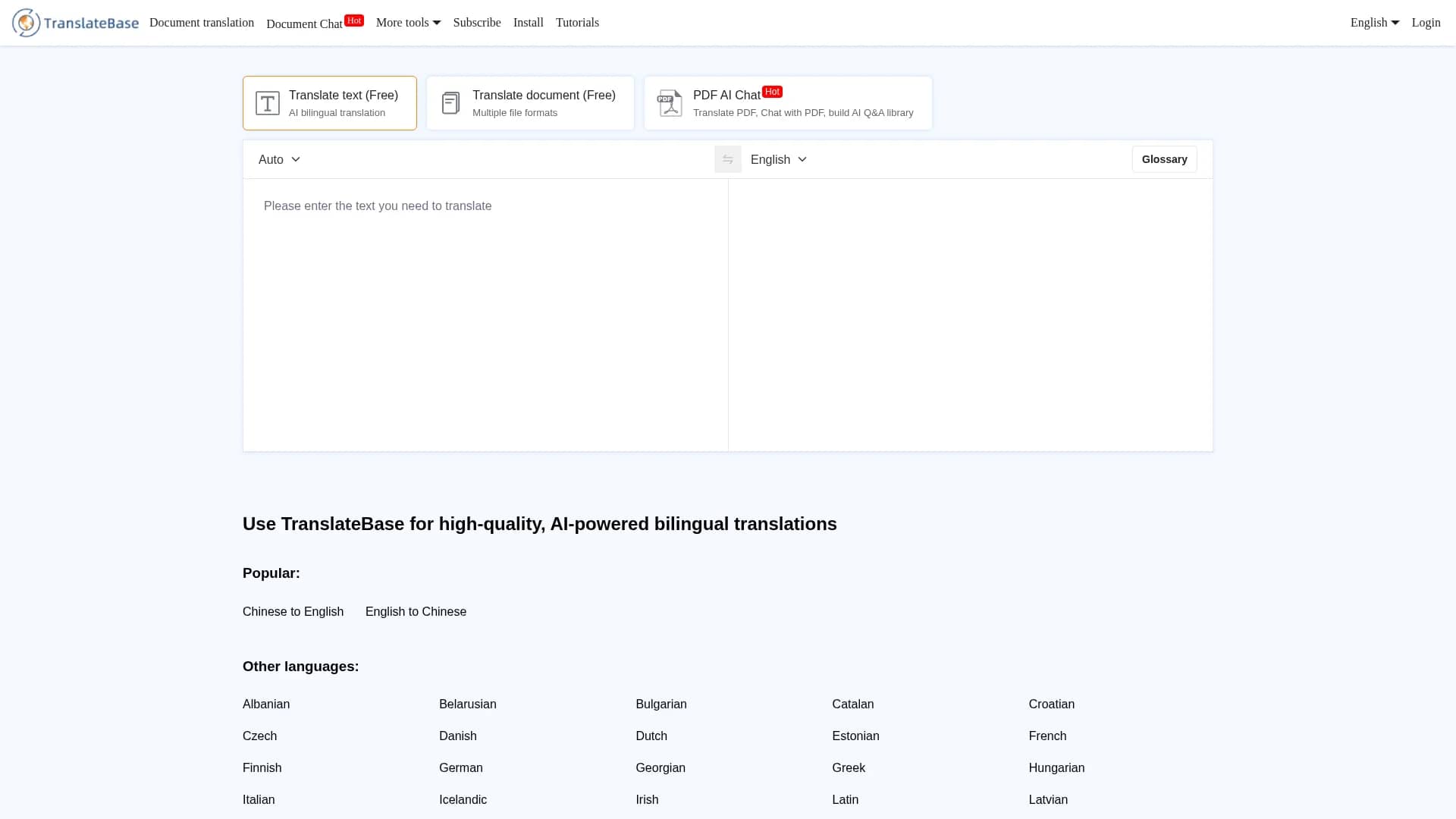Viewport: 1456px width, 819px height.
Task: Choose Hungarian language link
Action: [1056, 767]
